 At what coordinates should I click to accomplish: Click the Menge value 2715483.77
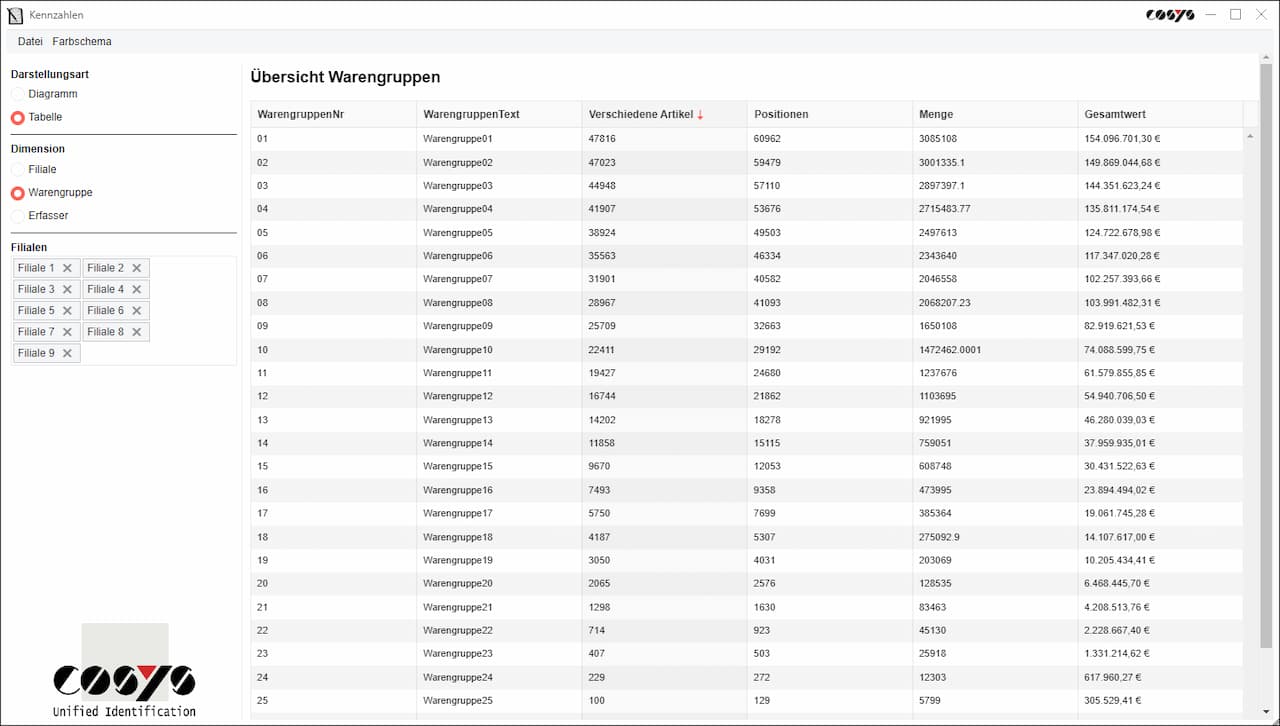[x=945, y=209]
